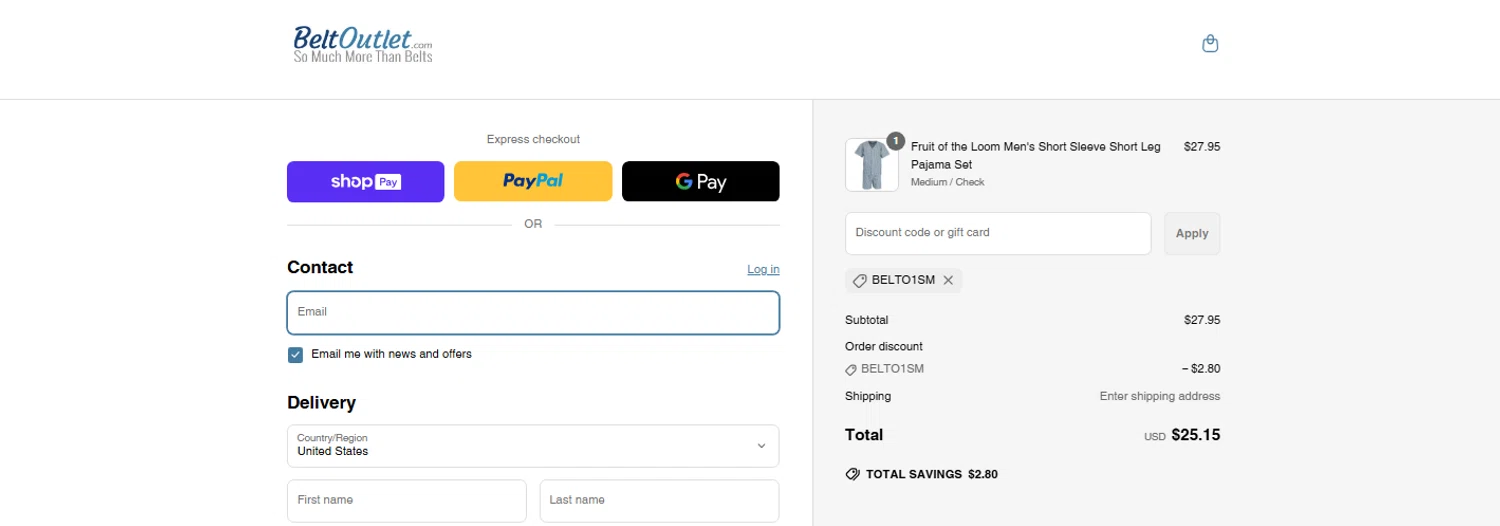
Task: Click the Log in link
Action: [763, 269]
